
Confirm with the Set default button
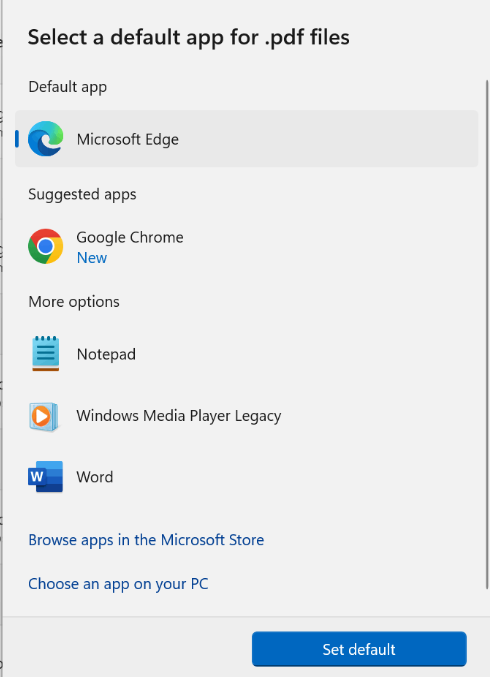tap(359, 649)
